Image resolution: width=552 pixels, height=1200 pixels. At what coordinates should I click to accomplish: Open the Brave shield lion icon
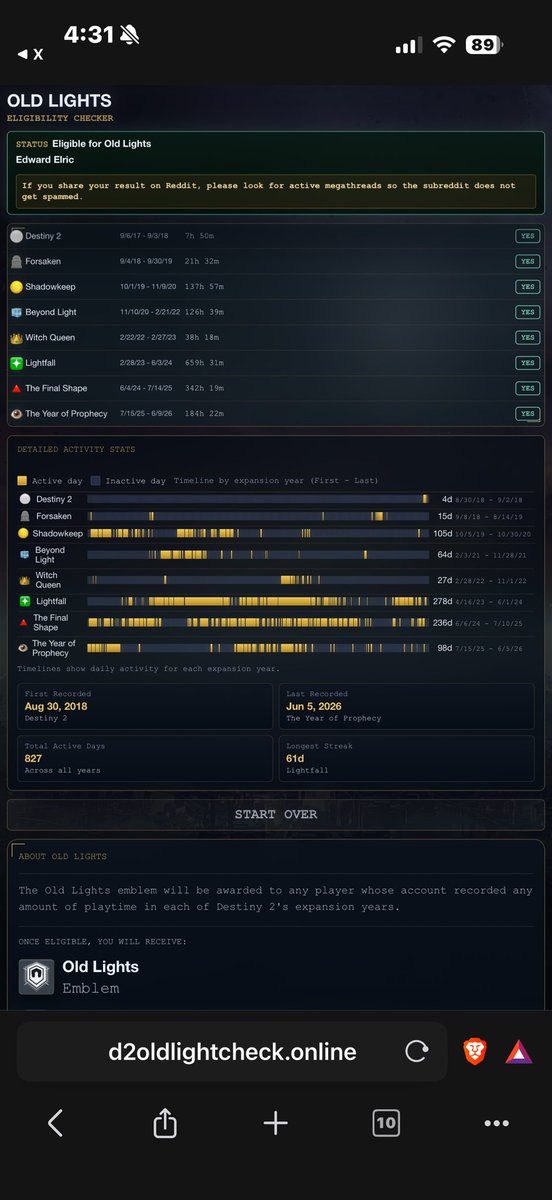tap(473, 1051)
